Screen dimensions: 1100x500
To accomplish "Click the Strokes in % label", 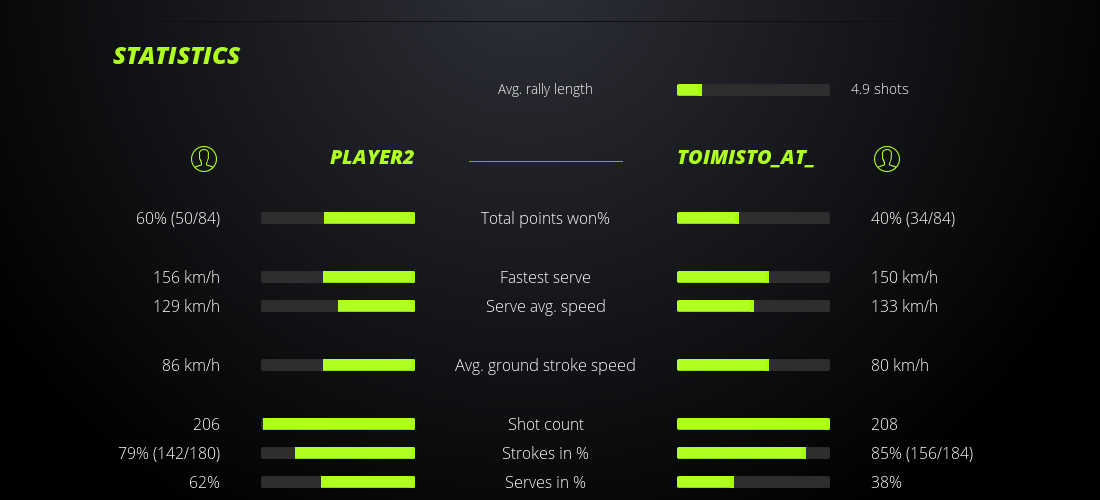I will pos(545,453).
